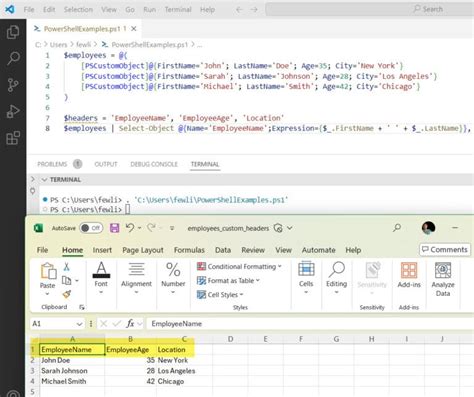Open the Alignment group dropdown
Viewport: 474px width, 397px height.
pos(136,292)
